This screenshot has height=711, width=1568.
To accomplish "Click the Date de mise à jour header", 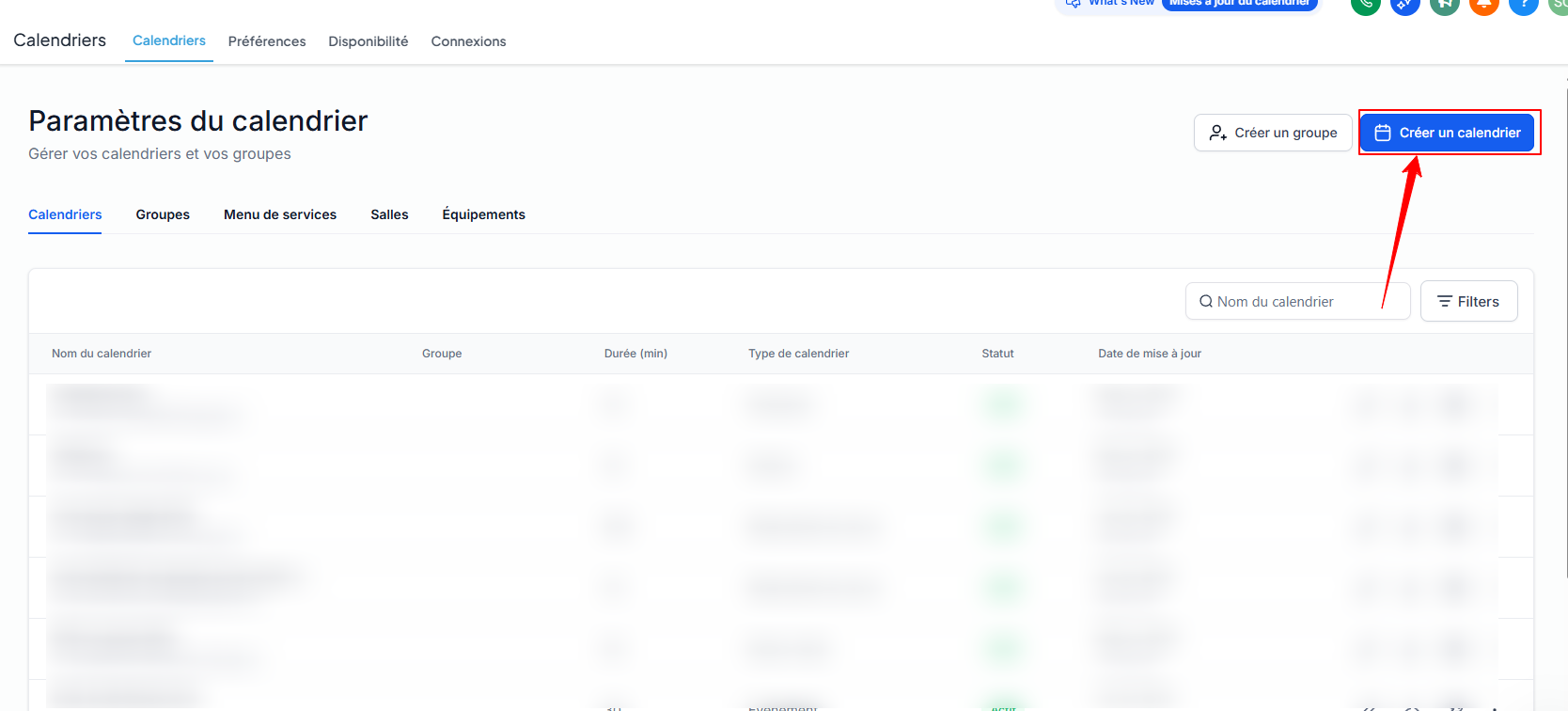I will point(1150,354).
